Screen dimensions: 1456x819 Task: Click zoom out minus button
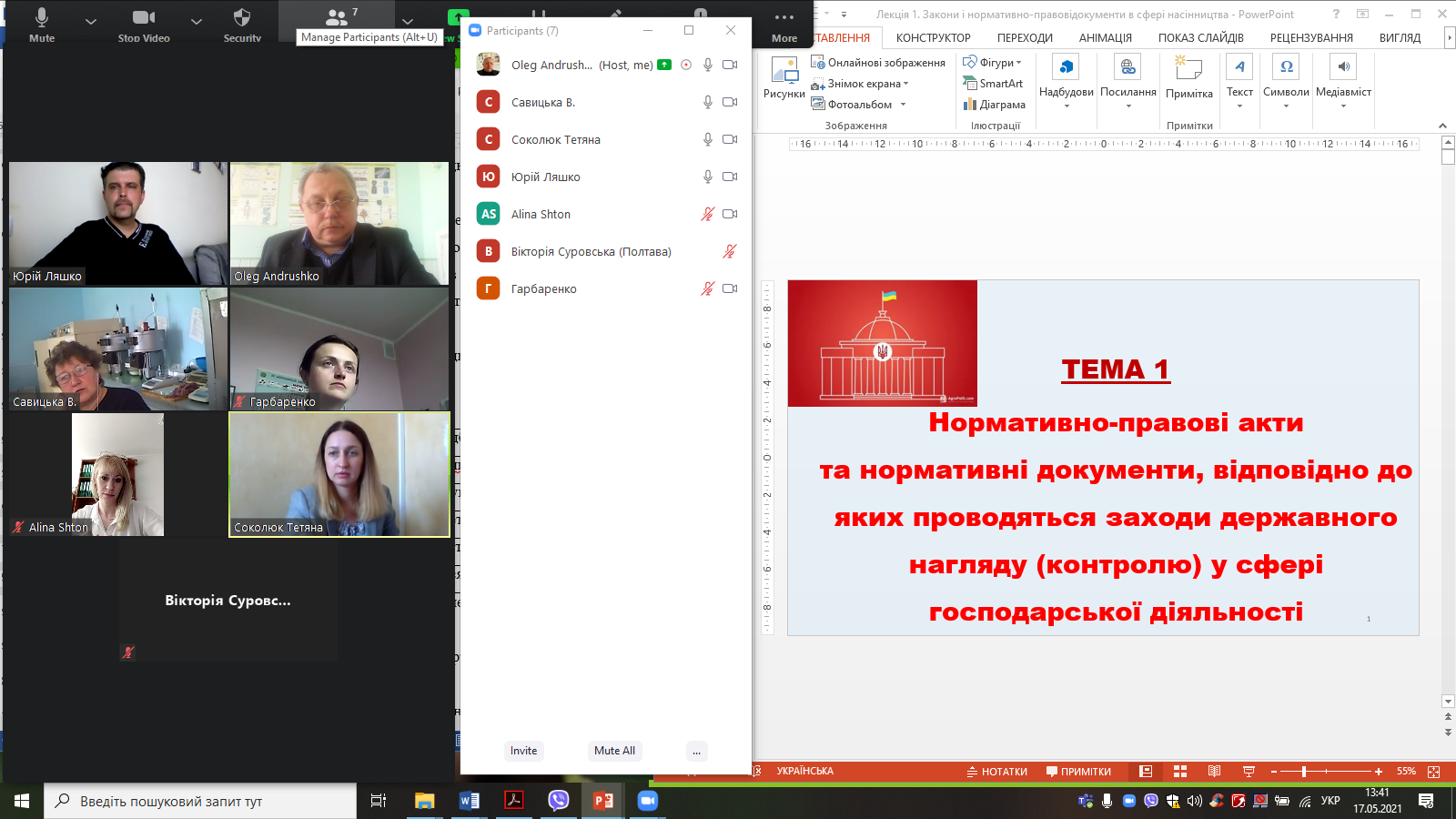(x=1273, y=772)
